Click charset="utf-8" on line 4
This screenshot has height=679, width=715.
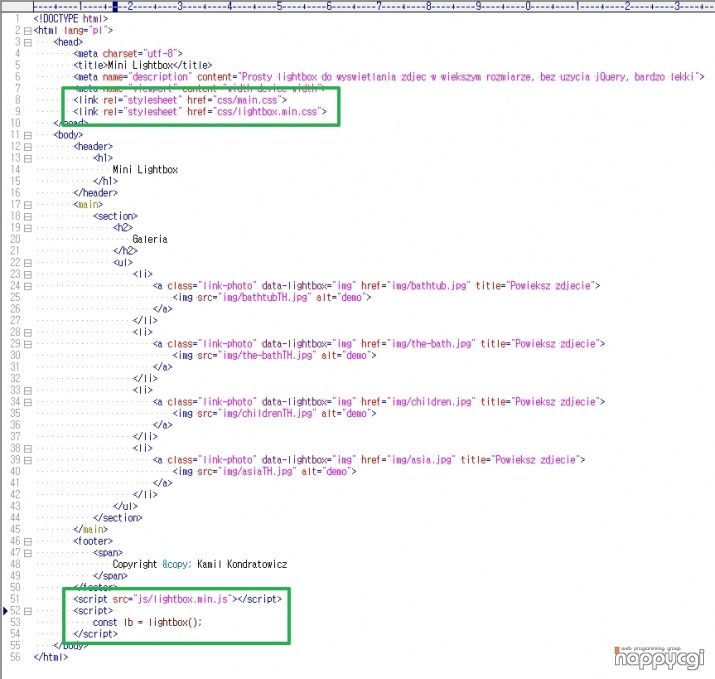click(140, 54)
